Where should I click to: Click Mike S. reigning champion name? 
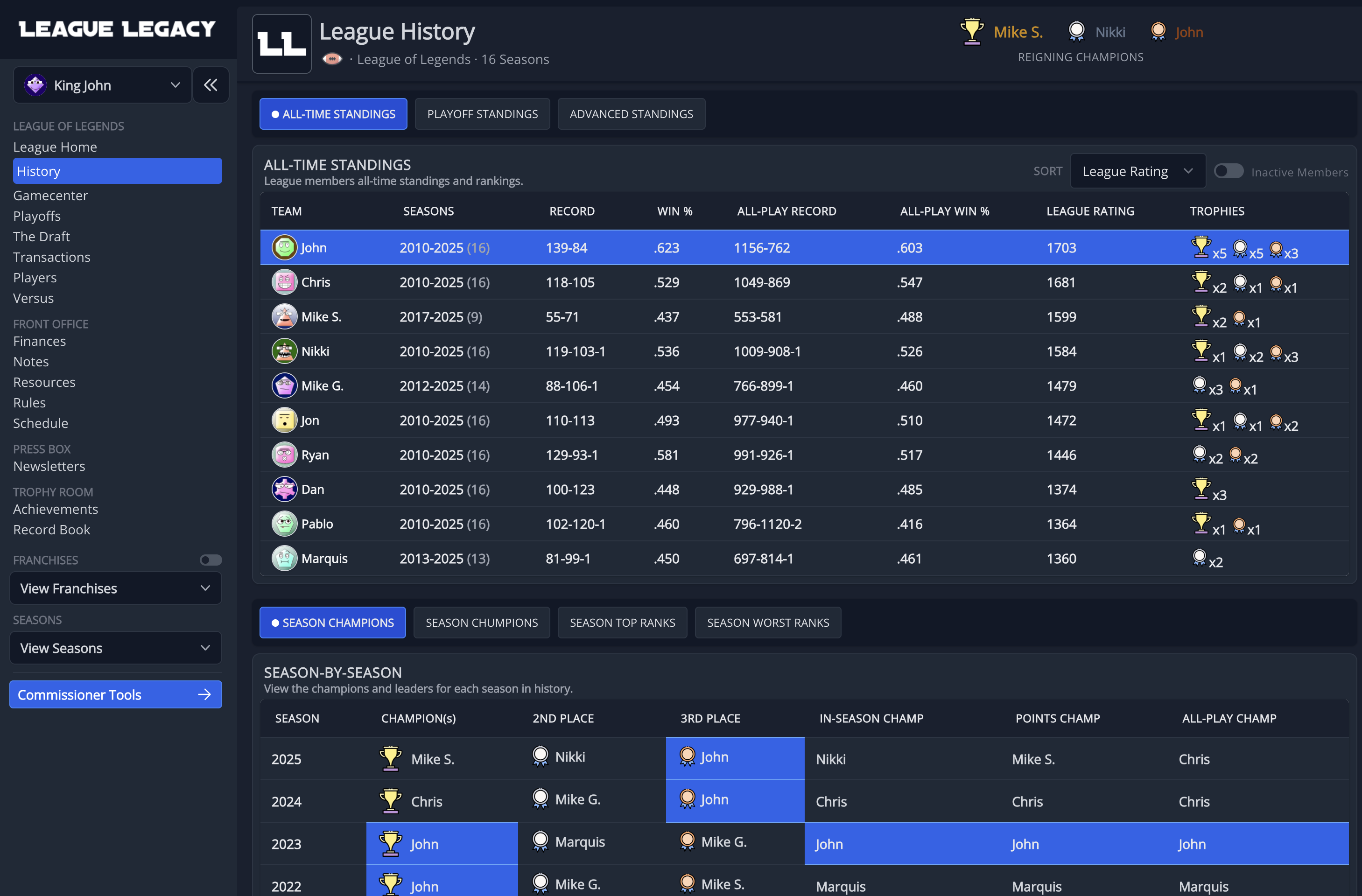(1018, 32)
